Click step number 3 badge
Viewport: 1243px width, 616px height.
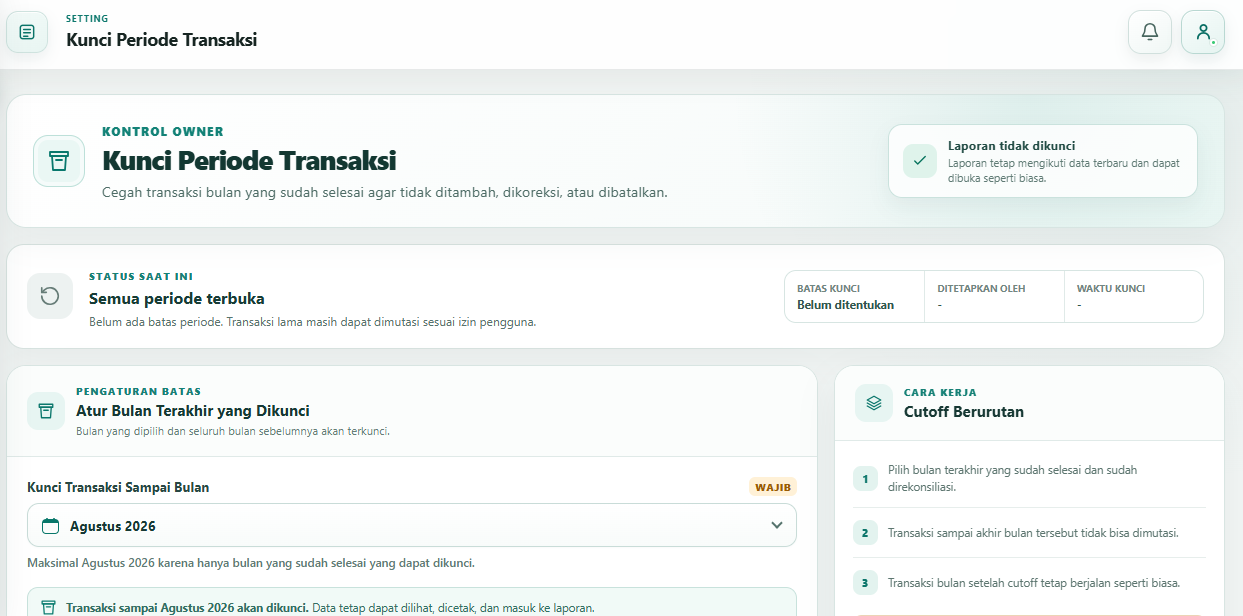click(865, 583)
